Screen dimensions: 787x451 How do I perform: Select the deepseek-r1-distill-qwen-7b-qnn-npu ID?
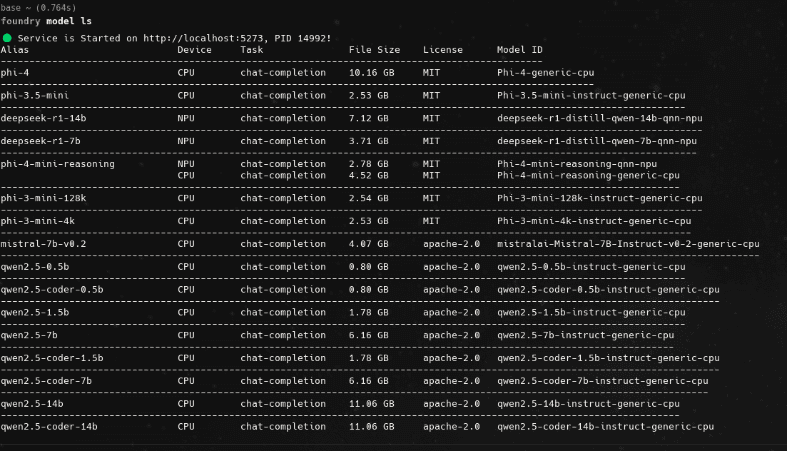coord(597,141)
